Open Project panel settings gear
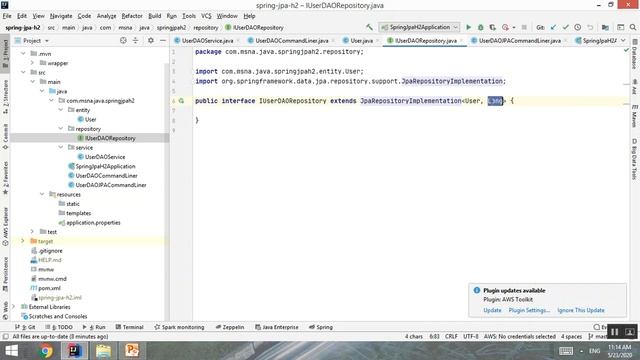Image resolution: width=640 pixels, height=360 pixels. (151, 40)
